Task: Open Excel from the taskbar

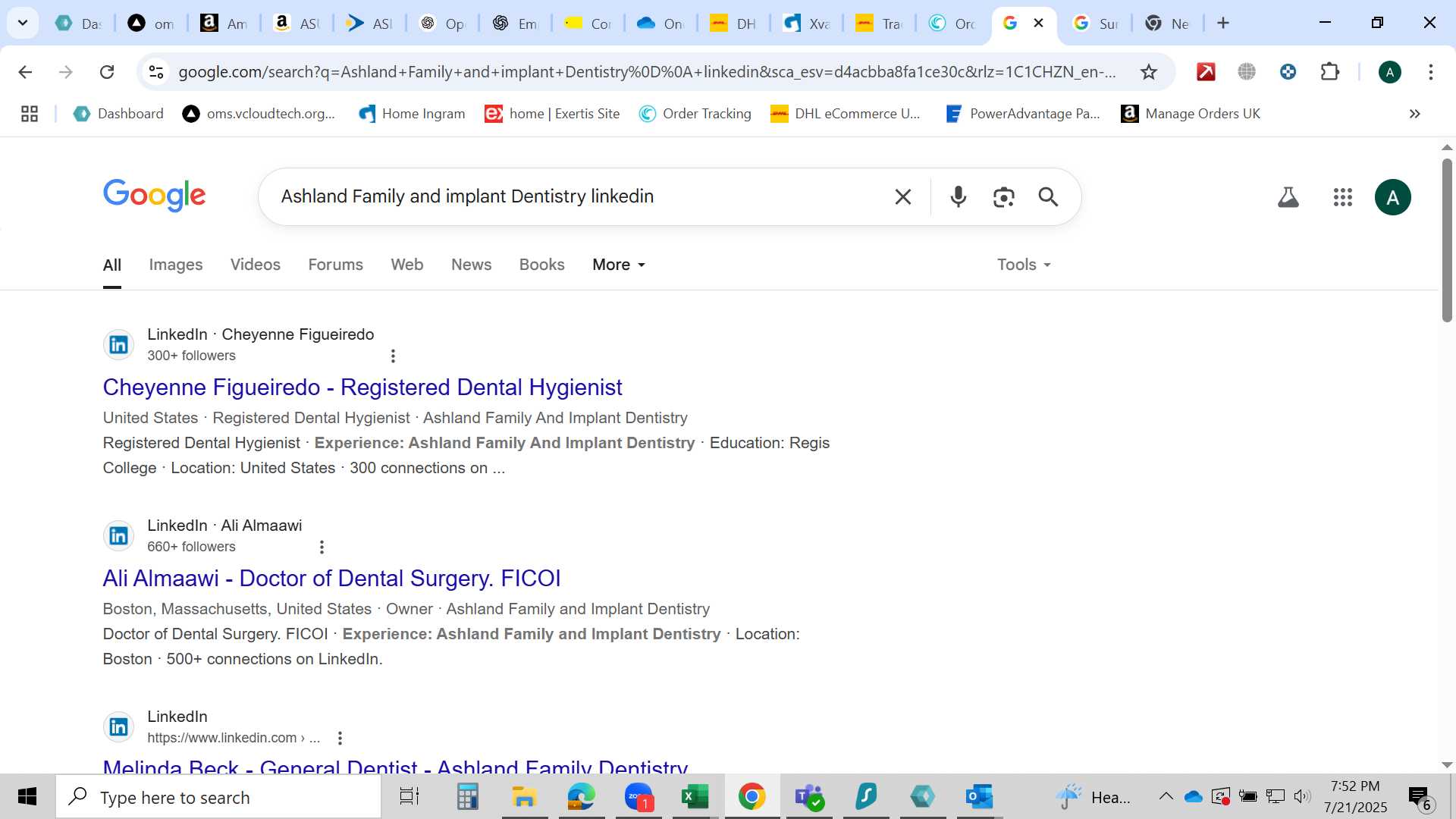Action: (x=695, y=797)
